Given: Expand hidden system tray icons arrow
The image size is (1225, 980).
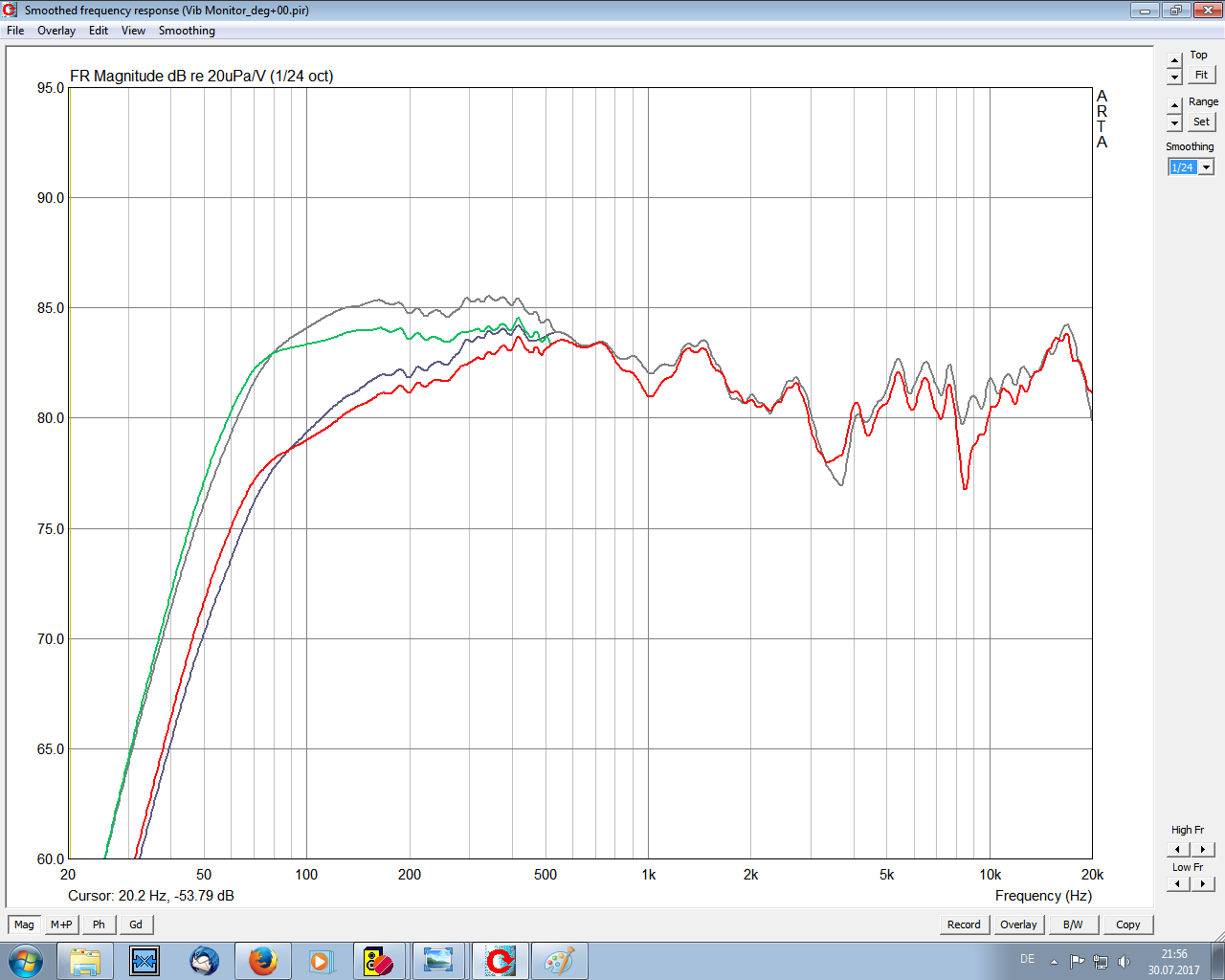Looking at the screenshot, I should click(x=1054, y=962).
